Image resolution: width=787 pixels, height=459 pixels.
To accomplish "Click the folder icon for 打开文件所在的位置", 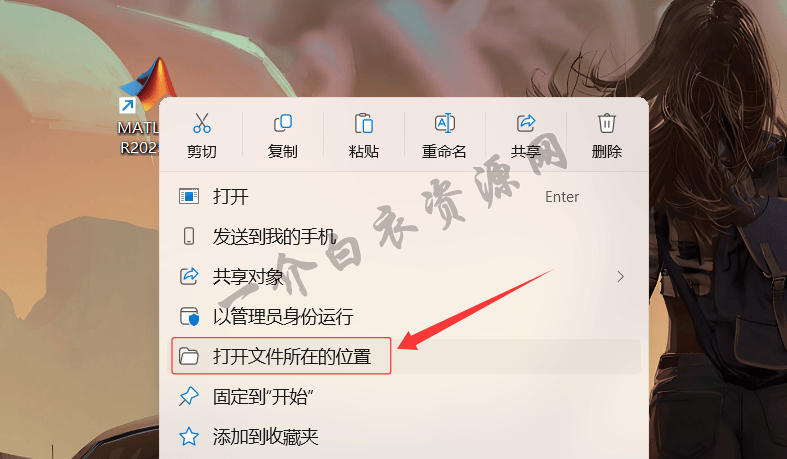I will [189, 356].
